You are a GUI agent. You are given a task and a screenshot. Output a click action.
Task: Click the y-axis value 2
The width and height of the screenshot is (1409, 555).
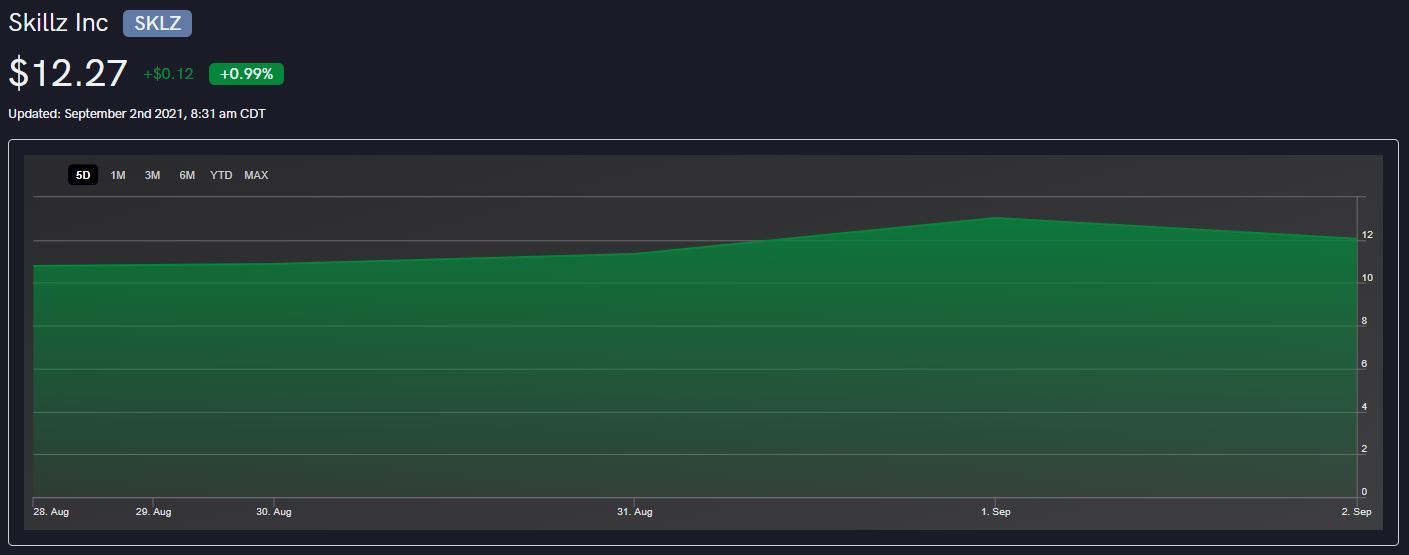tap(1364, 449)
